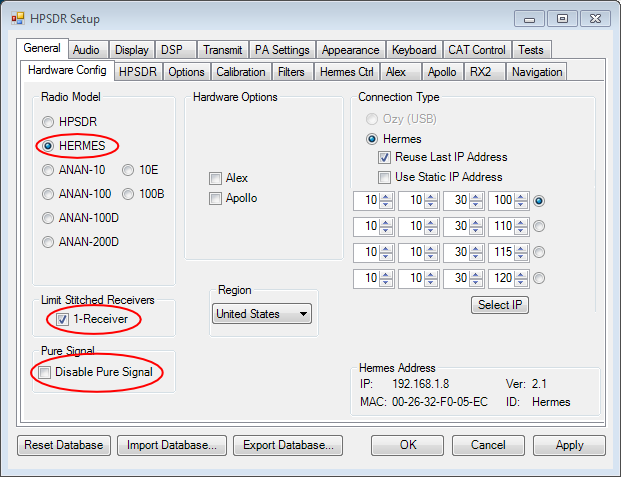Open the DSP tab
This screenshot has height=477, width=621.
pyautogui.click(x=175, y=50)
